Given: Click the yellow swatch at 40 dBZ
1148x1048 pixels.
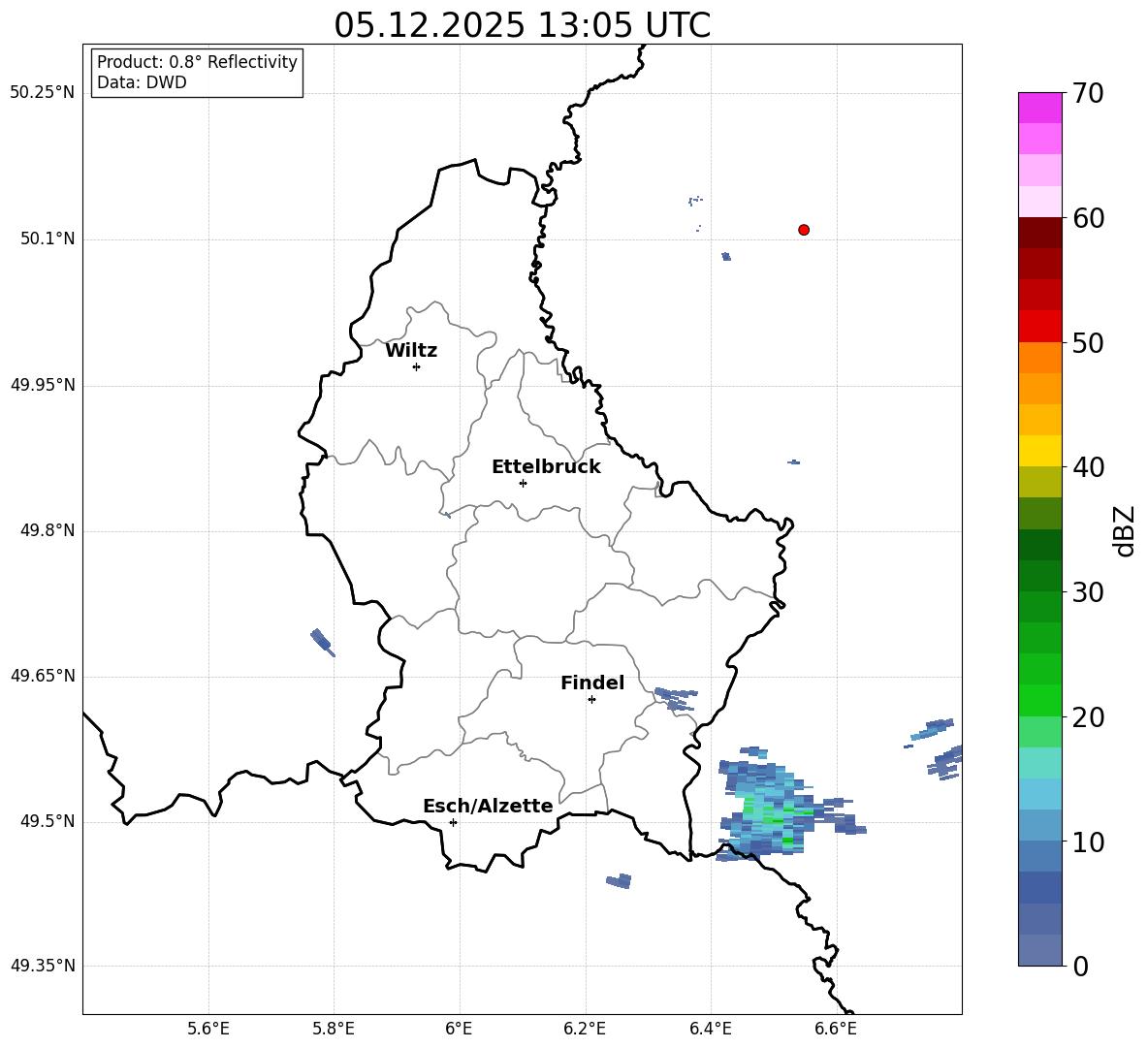Looking at the screenshot, I should 1039,451.
